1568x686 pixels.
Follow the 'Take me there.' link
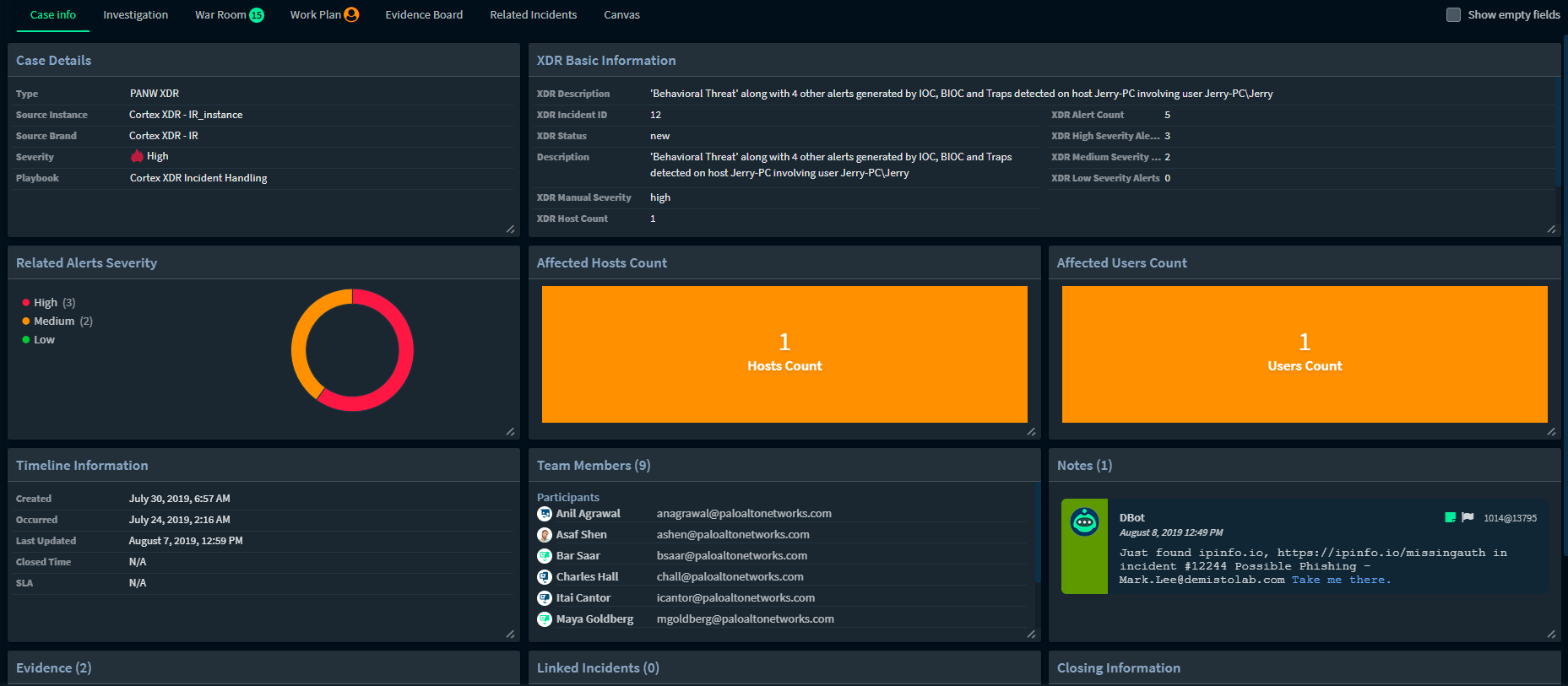pyautogui.click(x=1341, y=580)
